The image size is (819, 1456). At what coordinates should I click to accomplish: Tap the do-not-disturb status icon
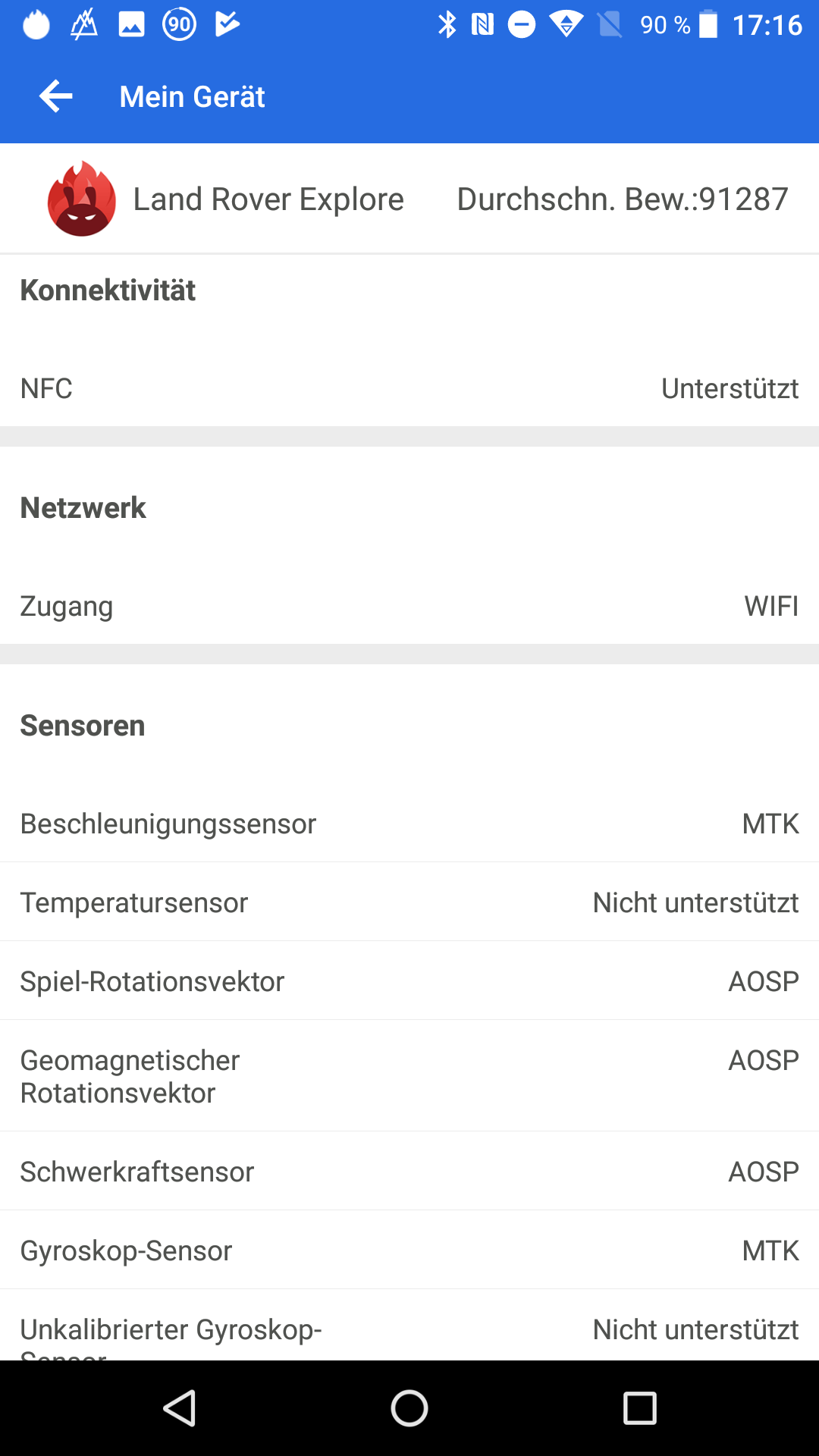(x=522, y=25)
